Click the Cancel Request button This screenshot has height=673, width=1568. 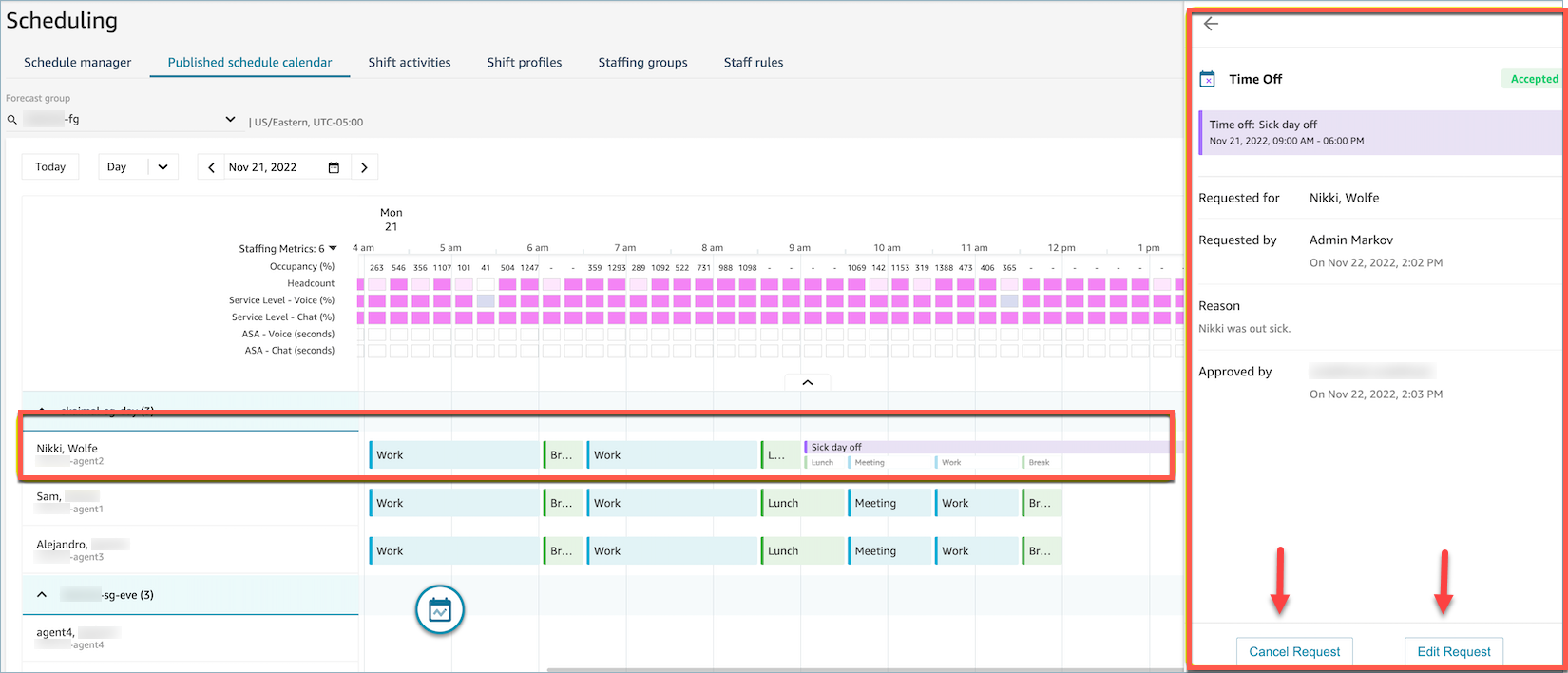click(x=1293, y=651)
